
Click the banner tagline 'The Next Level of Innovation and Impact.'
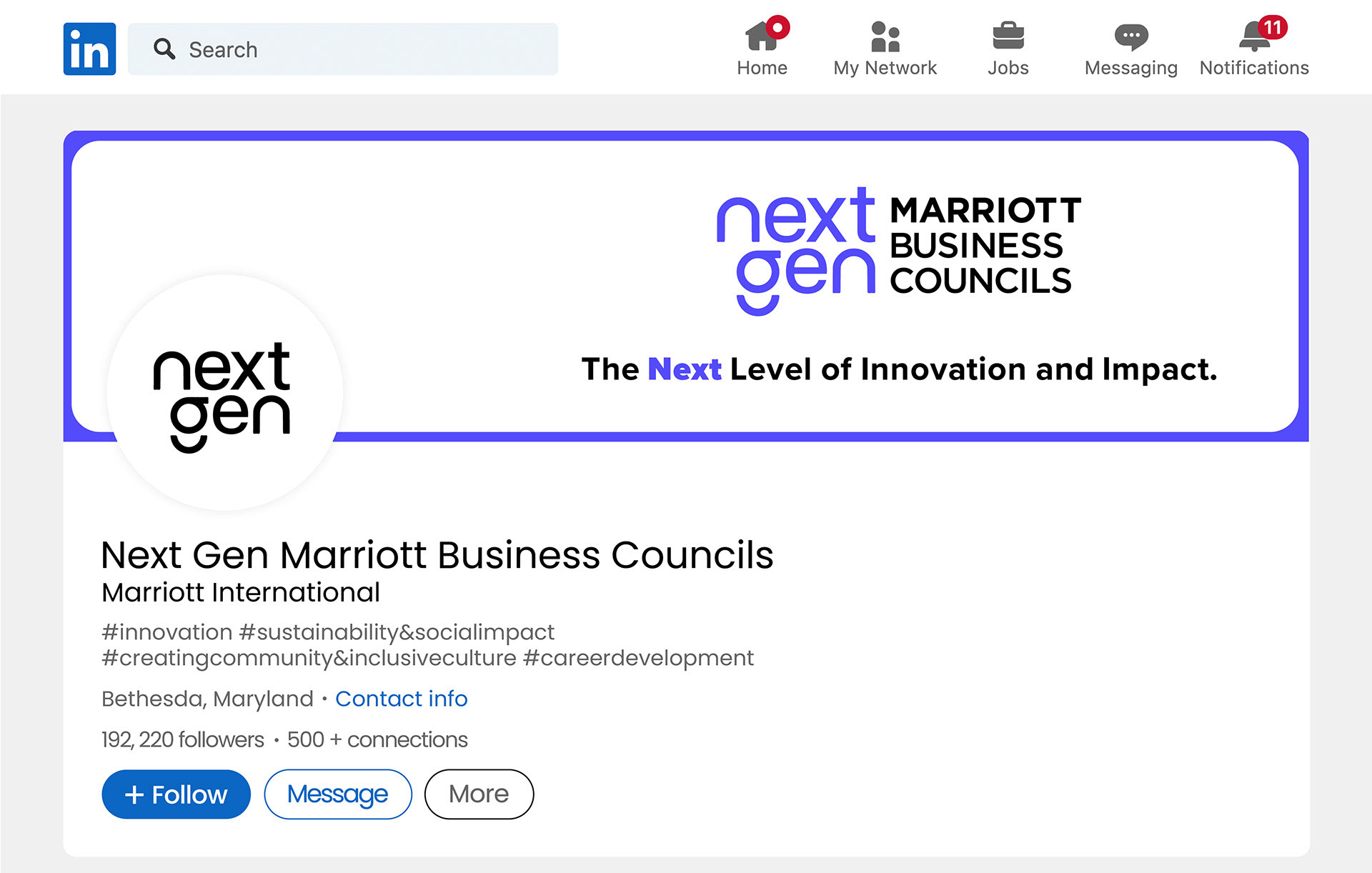(x=899, y=369)
